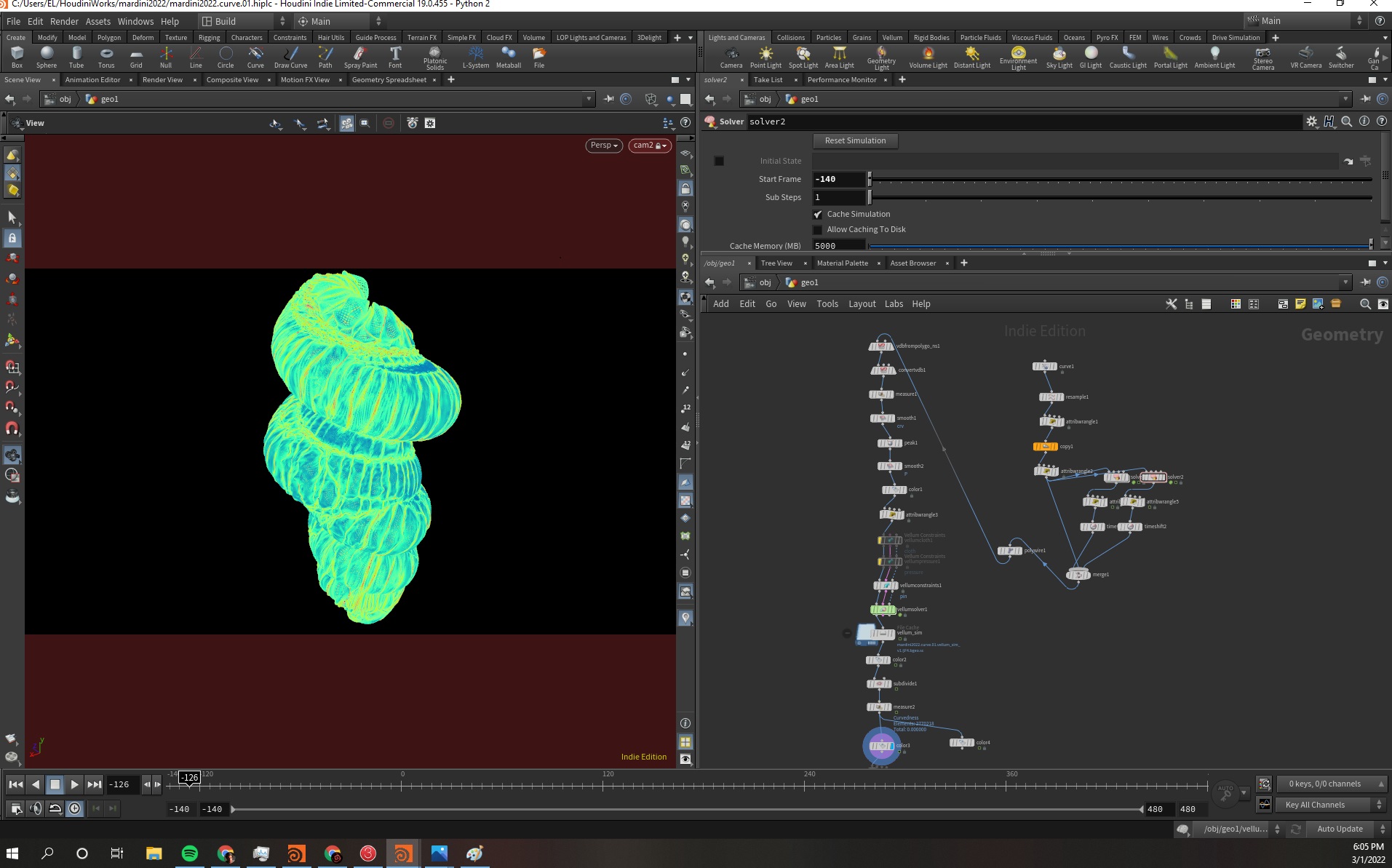The image size is (1392, 868).
Task: Click the VR Camera shelf icon
Action: [1306, 57]
